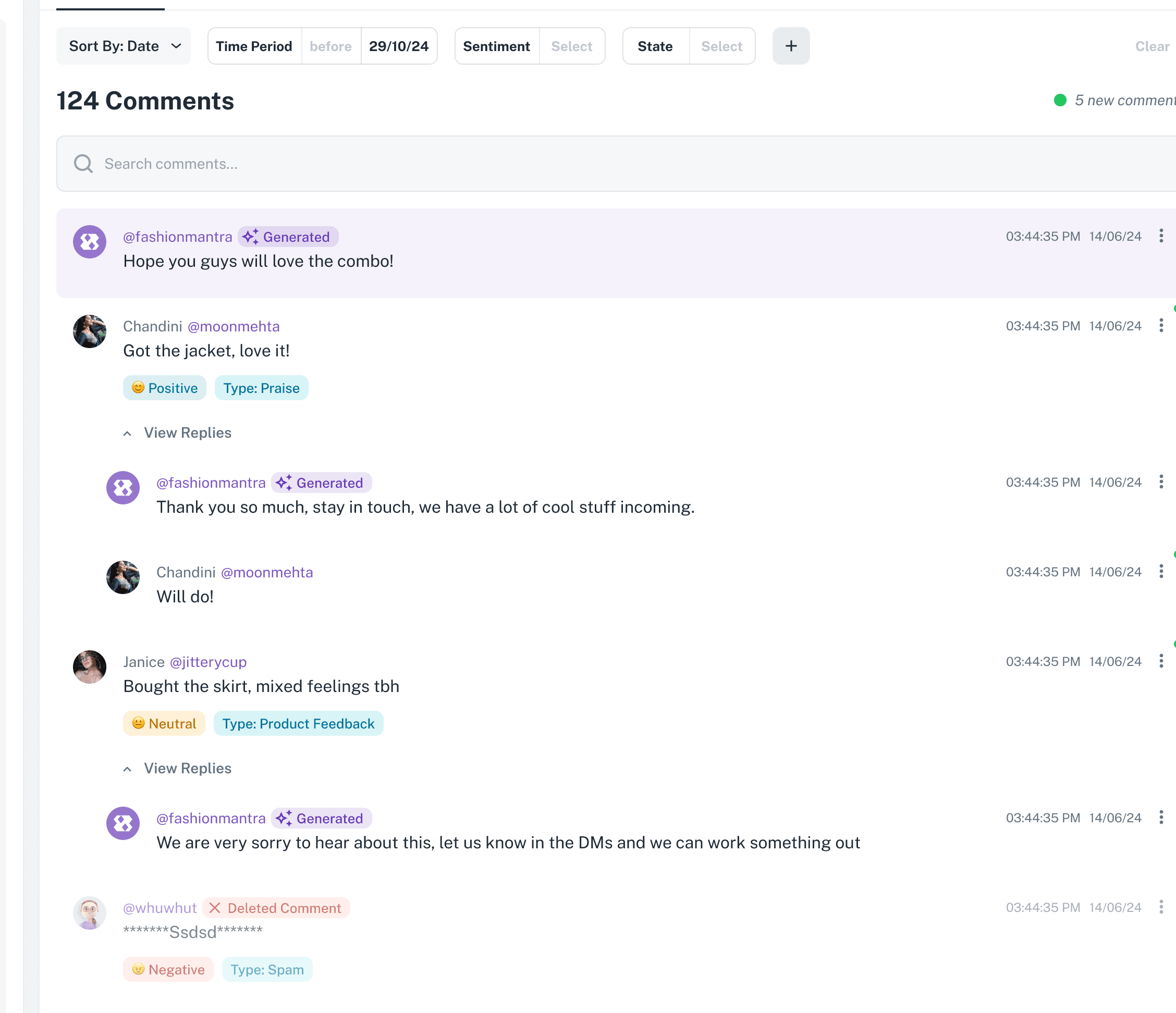Screen dimensions: 1176x1013
Task: Toggle the Negative tag on the spam comment
Action: click(168, 969)
